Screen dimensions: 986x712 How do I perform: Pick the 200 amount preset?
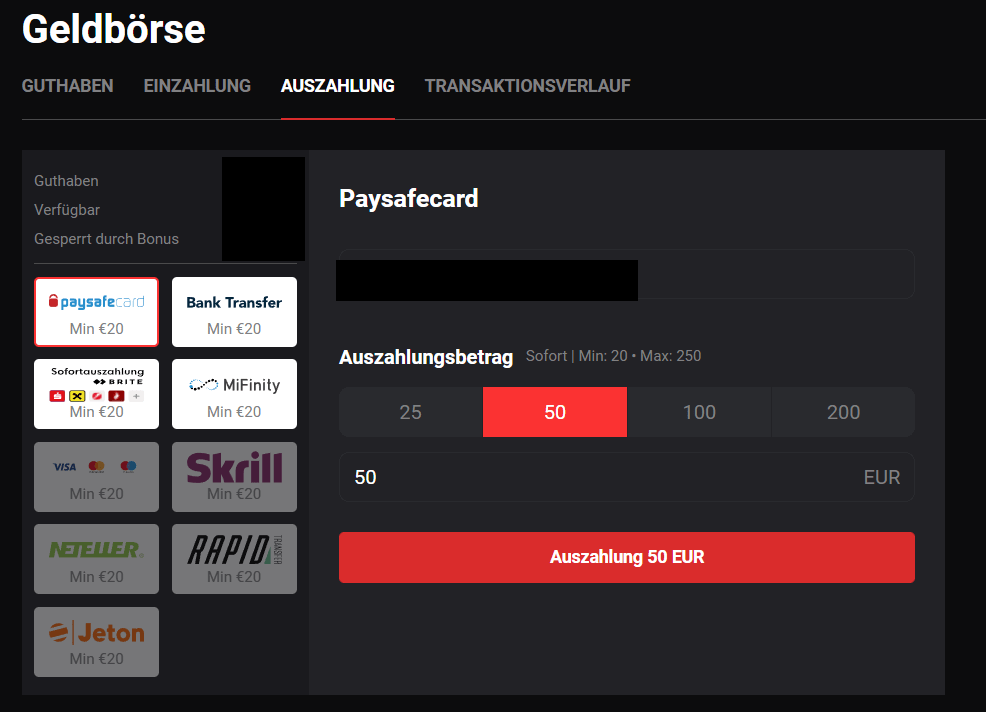point(843,412)
